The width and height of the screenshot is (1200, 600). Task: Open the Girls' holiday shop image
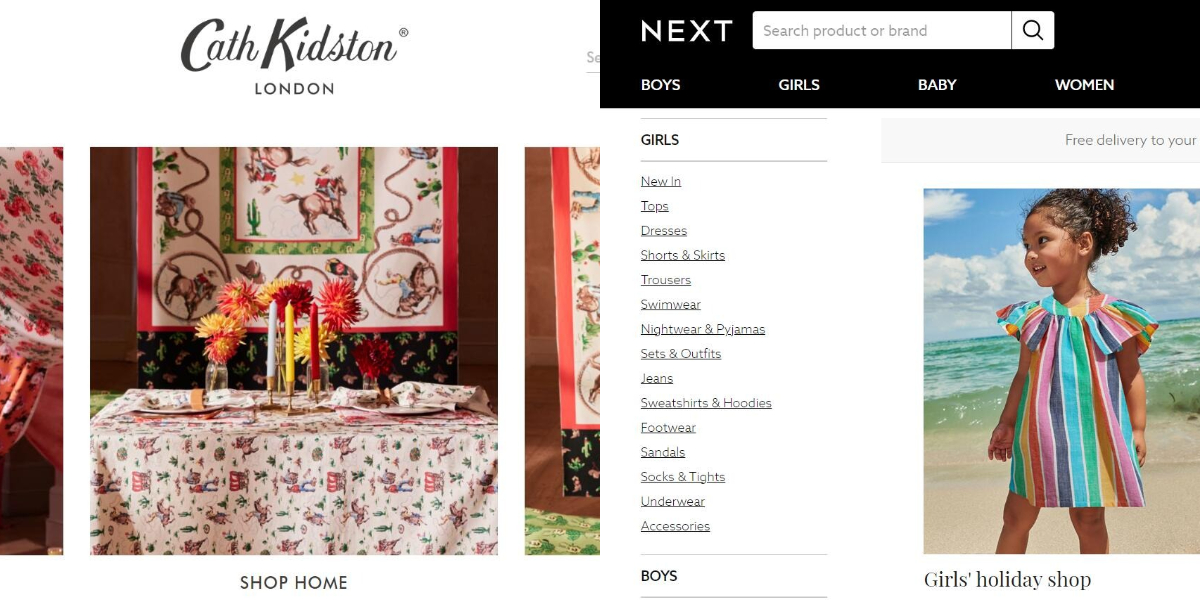tap(1061, 371)
